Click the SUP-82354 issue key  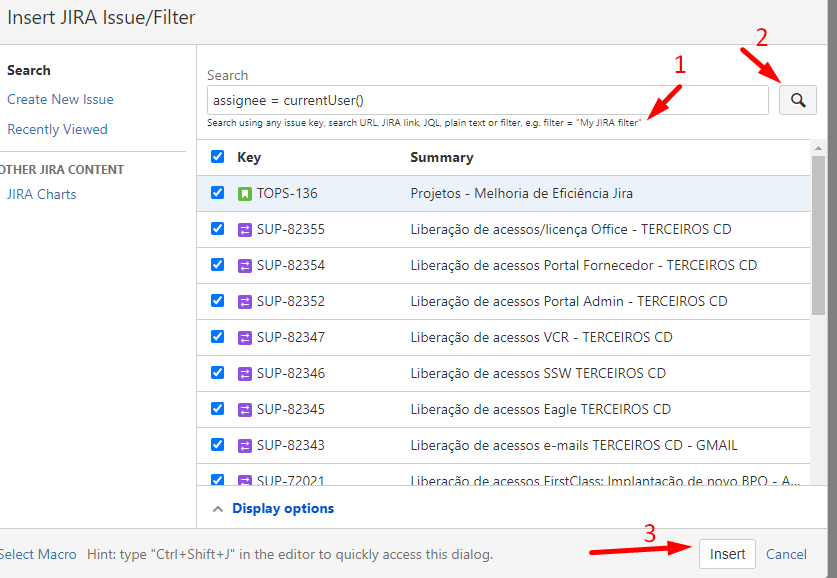tap(291, 265)
